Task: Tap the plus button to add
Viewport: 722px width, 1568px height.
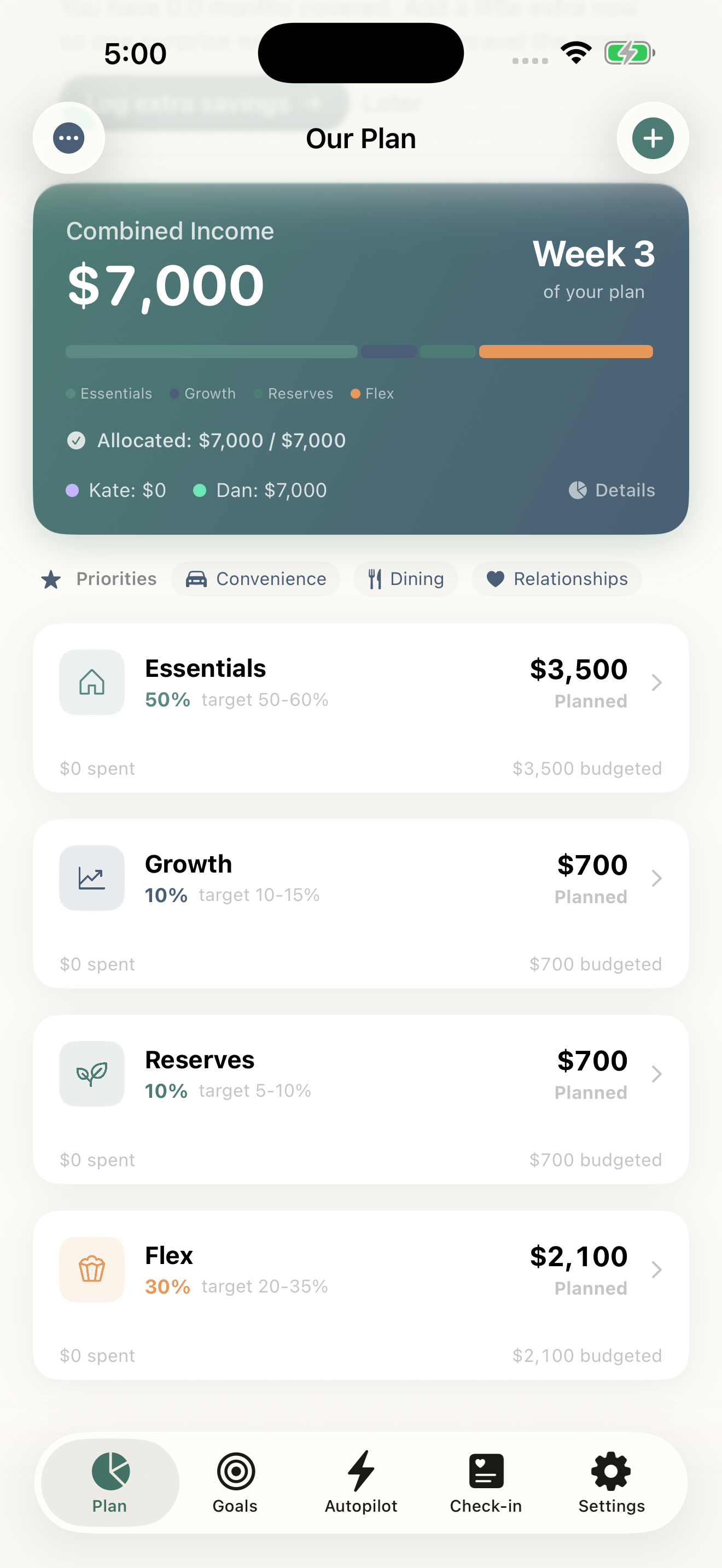Action: point(653,138)
